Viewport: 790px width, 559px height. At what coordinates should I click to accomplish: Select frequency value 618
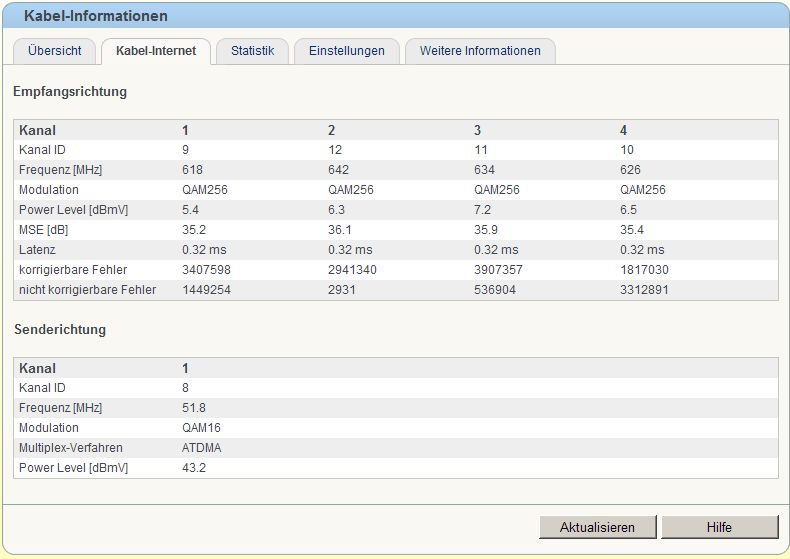click(x=192, y=170)
